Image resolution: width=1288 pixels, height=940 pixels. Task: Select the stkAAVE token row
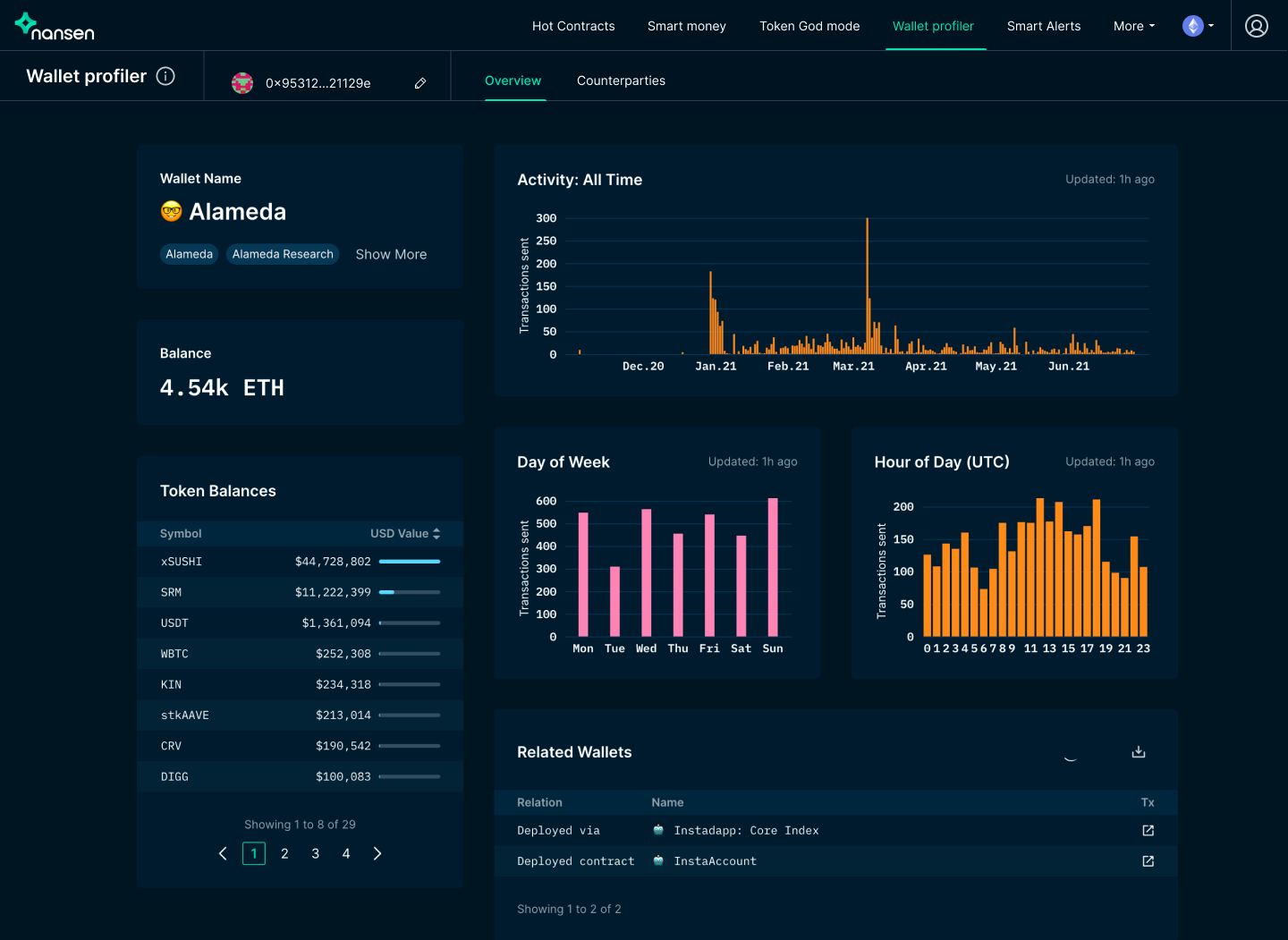301,715
